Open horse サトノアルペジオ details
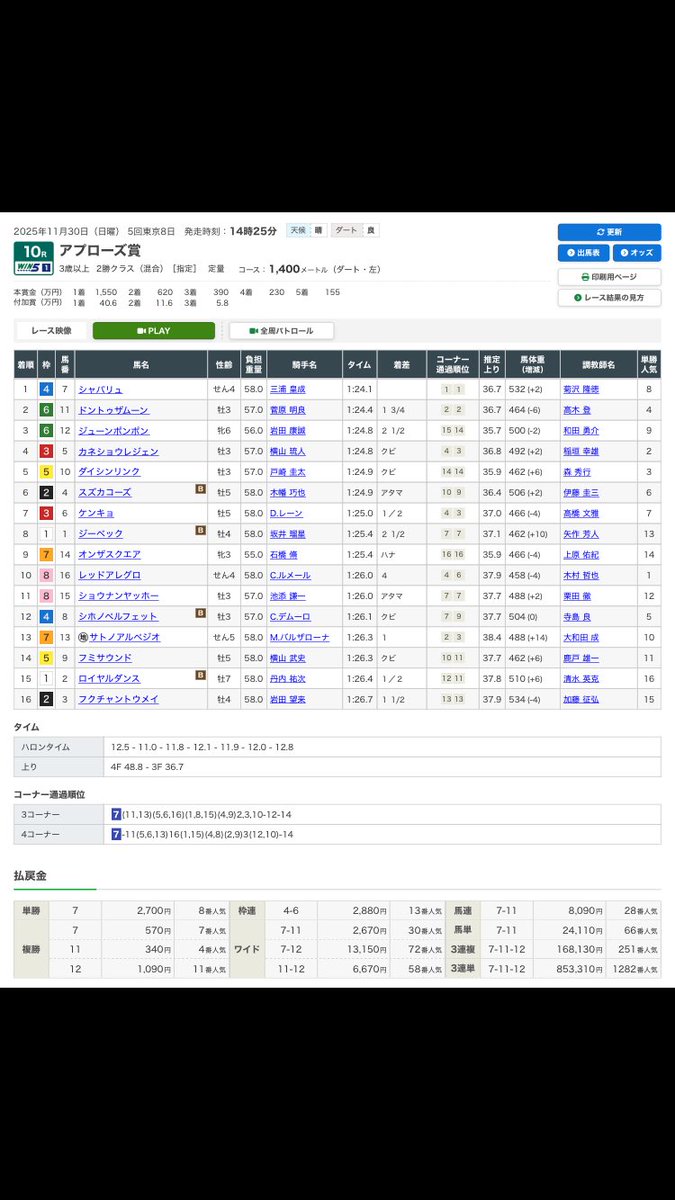 point(125,637)
